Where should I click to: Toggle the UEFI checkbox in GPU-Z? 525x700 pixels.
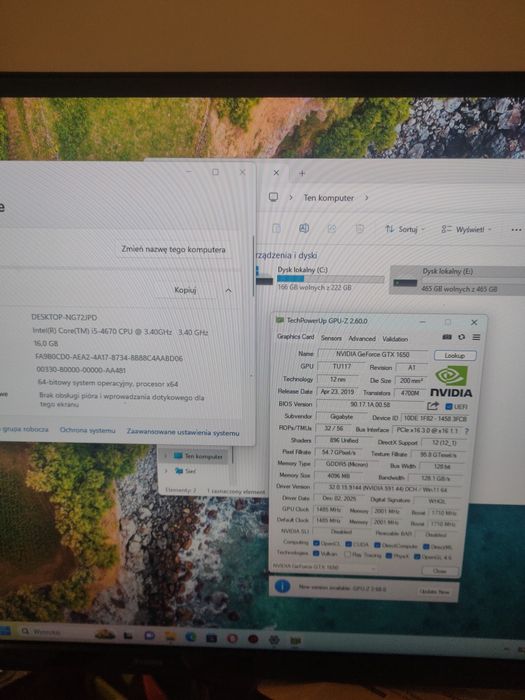pyautogui.click(x=449, y=407)
